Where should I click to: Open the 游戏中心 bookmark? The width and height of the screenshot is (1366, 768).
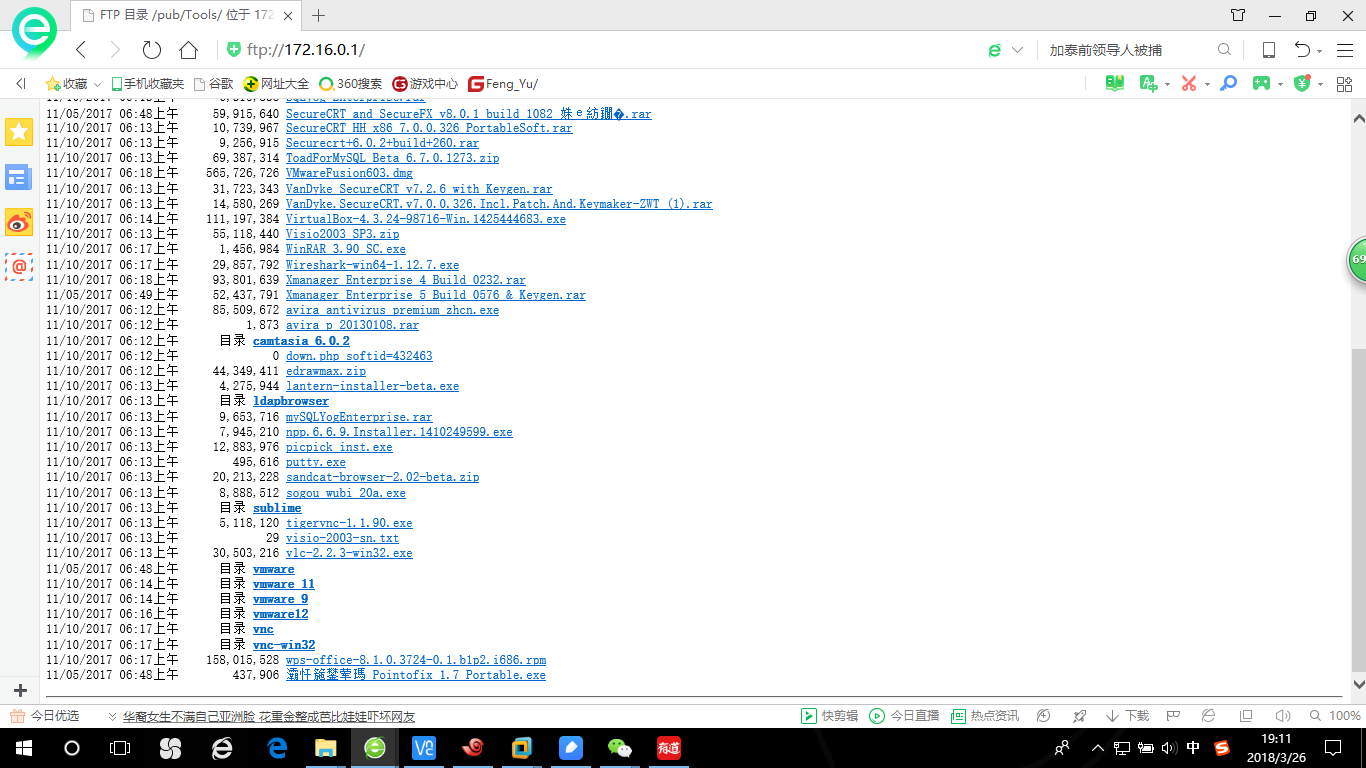[x=425, y=84]
